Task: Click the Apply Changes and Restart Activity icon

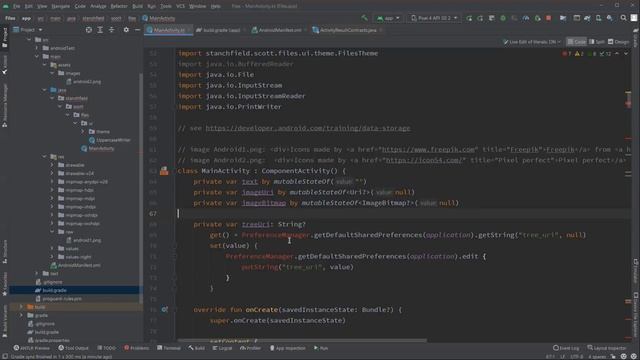Action: coord(469,18)
